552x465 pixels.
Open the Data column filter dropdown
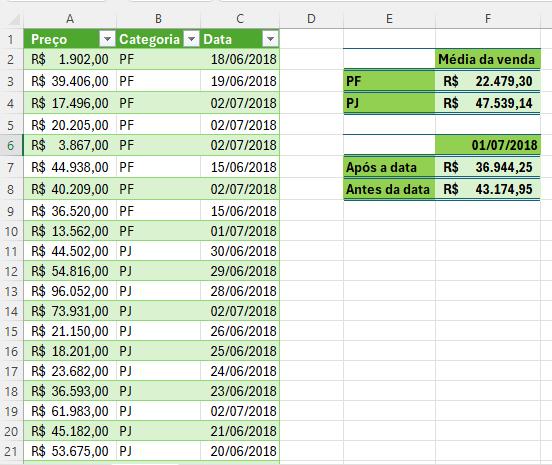[x=270, y=39]
